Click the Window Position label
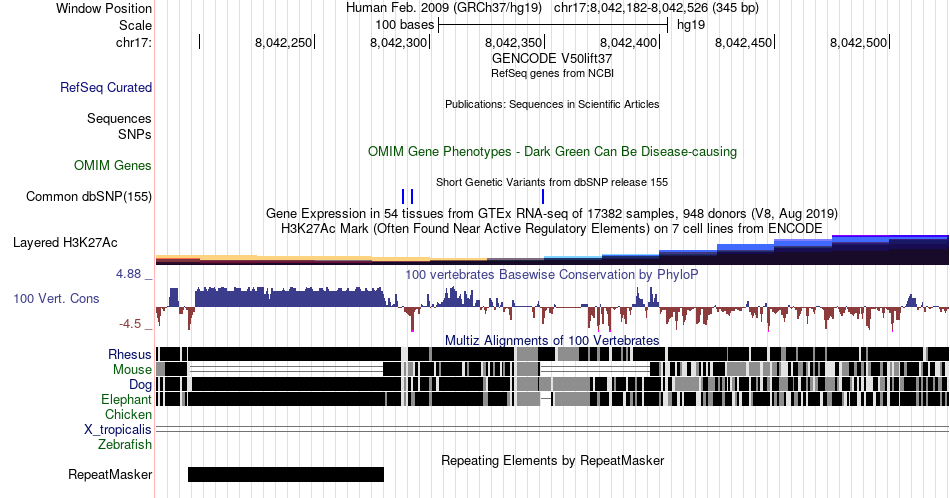Screen dimensions: 950x498 104,8
